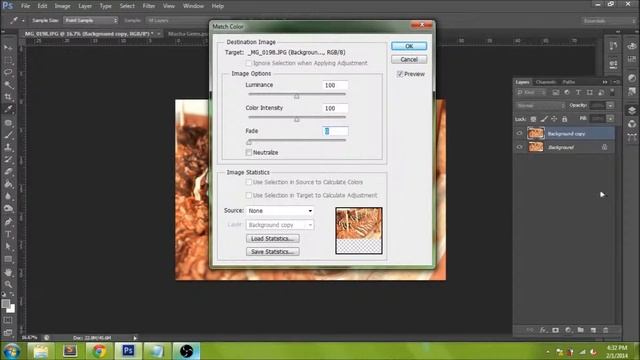Open the Source dropdown
This screenshot has width=640, height=360.
(x=280, y=211)
